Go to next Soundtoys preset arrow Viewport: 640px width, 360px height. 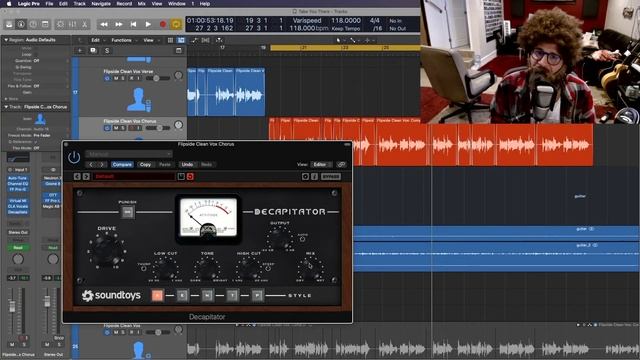[x=86, y=176]
